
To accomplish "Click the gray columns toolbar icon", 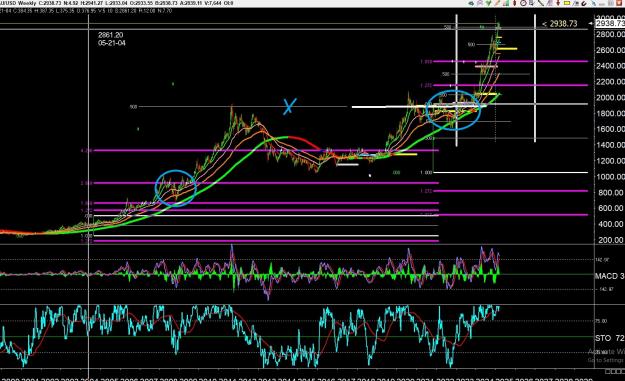I will [x=611, y=3].
